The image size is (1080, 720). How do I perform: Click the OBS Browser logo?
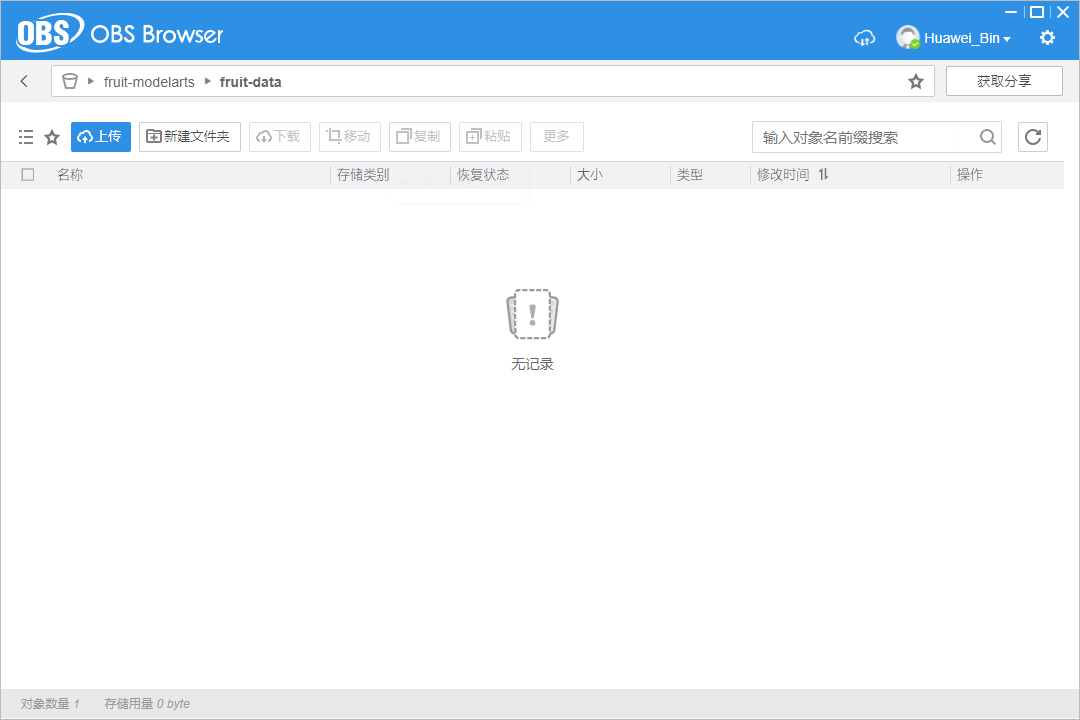click(119, 34)
